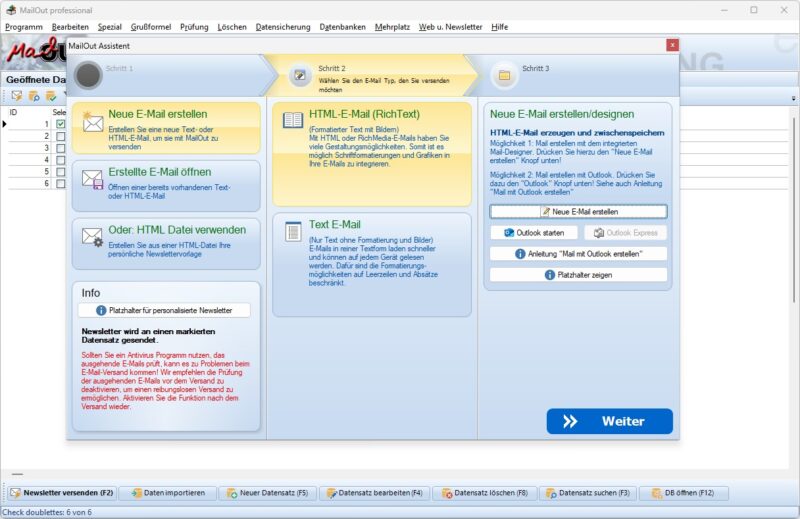This screenshot has width=800, height=519.
Task: Click the ID column header
Action: click(13, 112)
